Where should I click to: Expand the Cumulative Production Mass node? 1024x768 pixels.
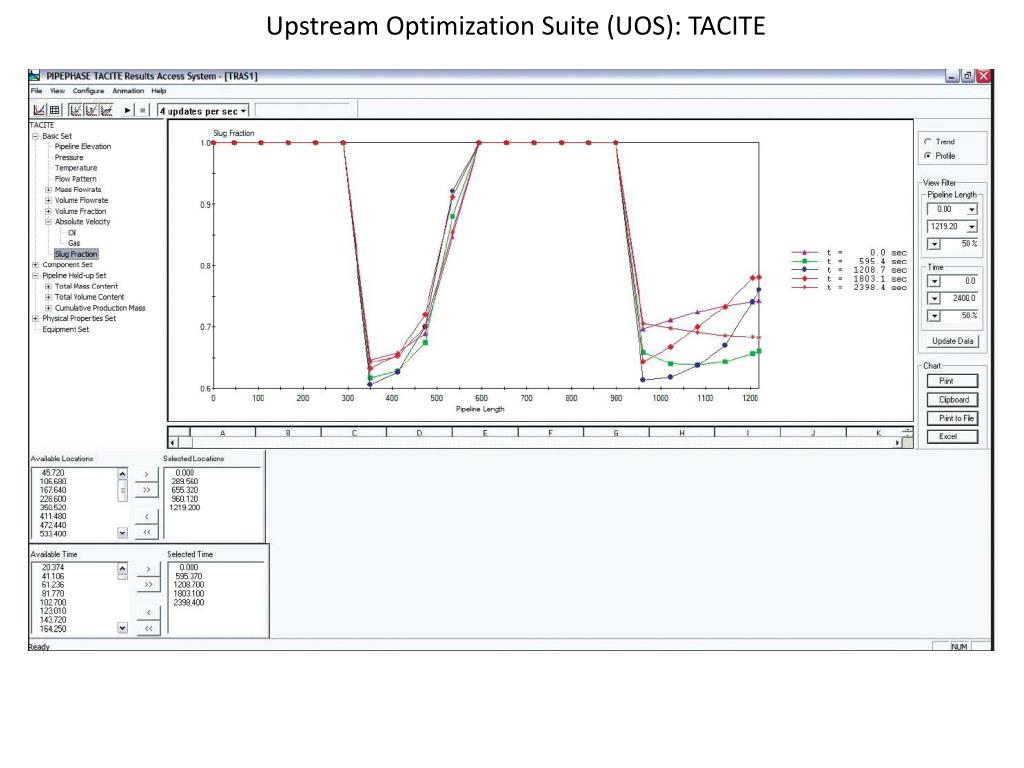[x=48, y=308]
